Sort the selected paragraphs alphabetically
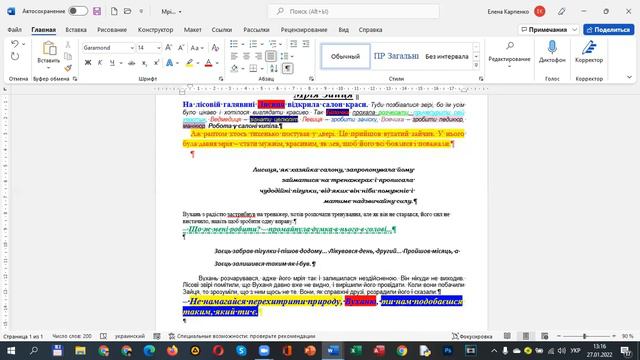The height and width of the screenshot is (360, 640). (274, 69)
